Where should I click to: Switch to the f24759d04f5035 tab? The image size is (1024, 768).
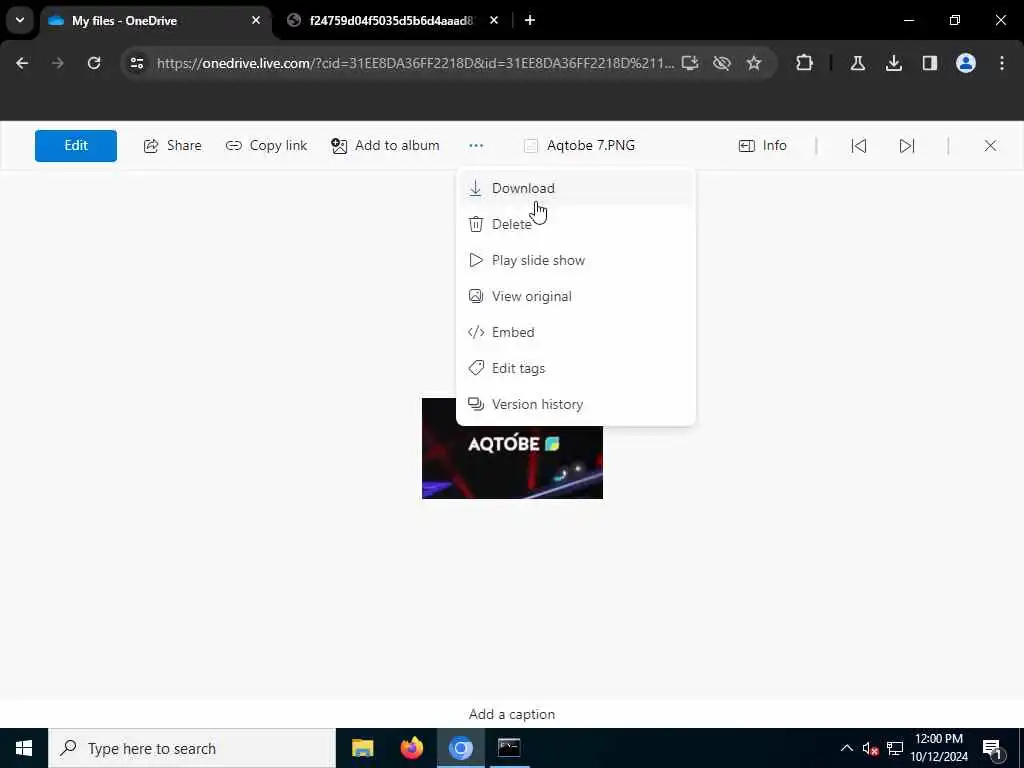(394, 20)
